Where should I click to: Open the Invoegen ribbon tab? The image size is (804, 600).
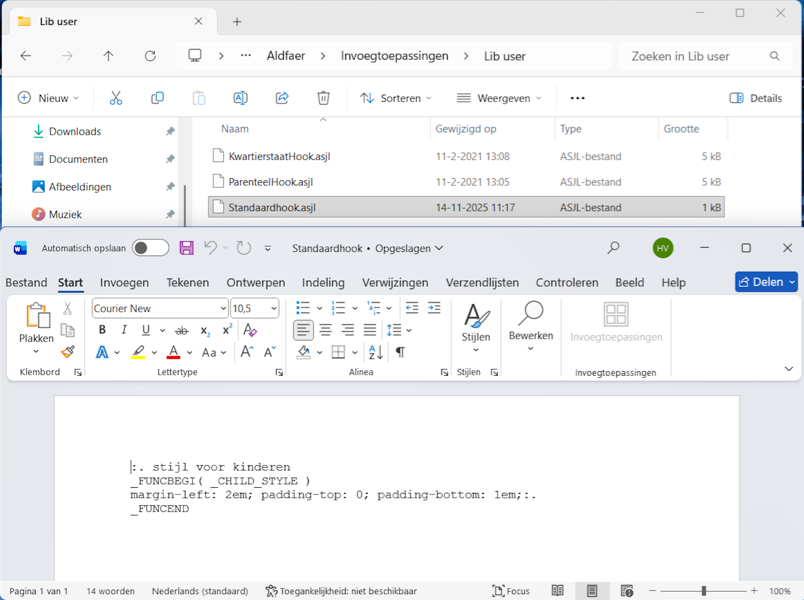[124, 283]
